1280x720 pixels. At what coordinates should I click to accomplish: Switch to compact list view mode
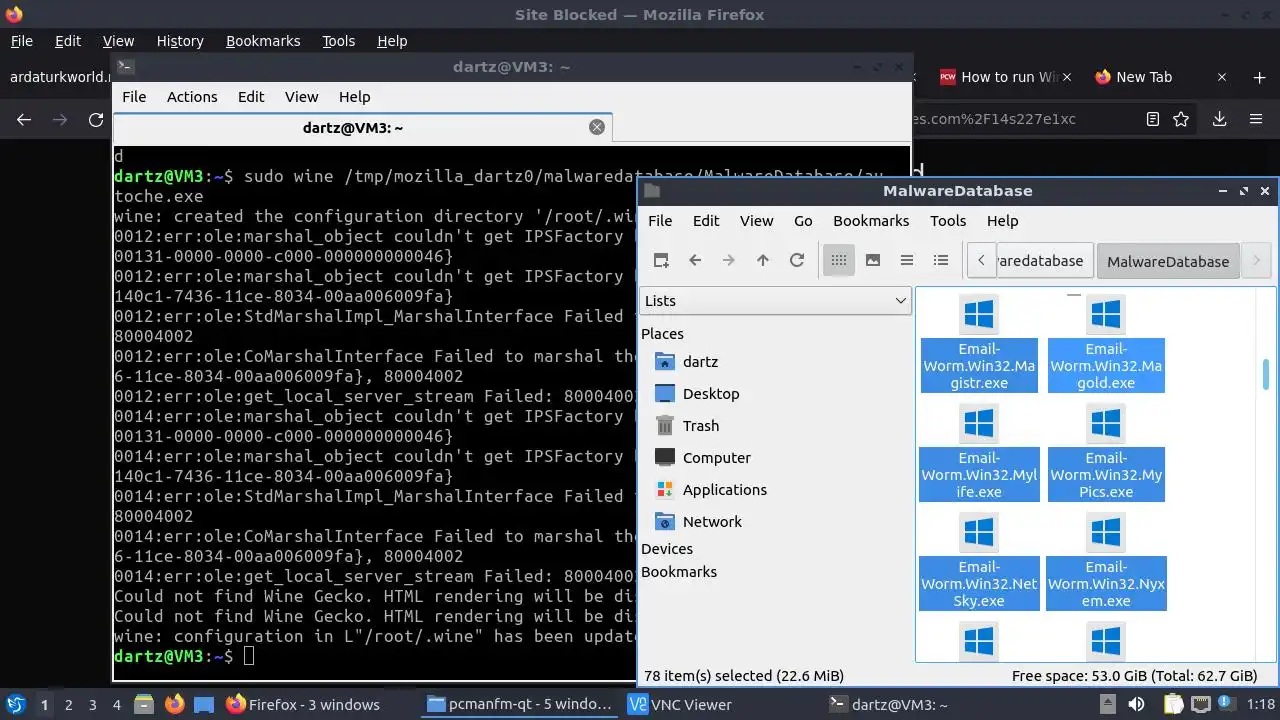click(x=907, y=260)
